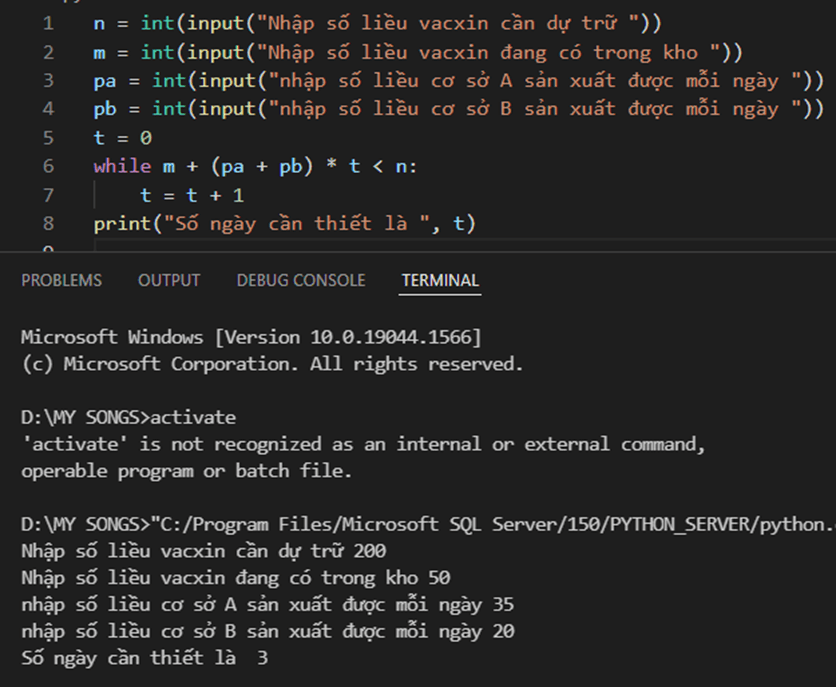Click variable 'pa' at start of line 3
The width and height of the screenshot is (836, 687).
(x=105, y=80)
